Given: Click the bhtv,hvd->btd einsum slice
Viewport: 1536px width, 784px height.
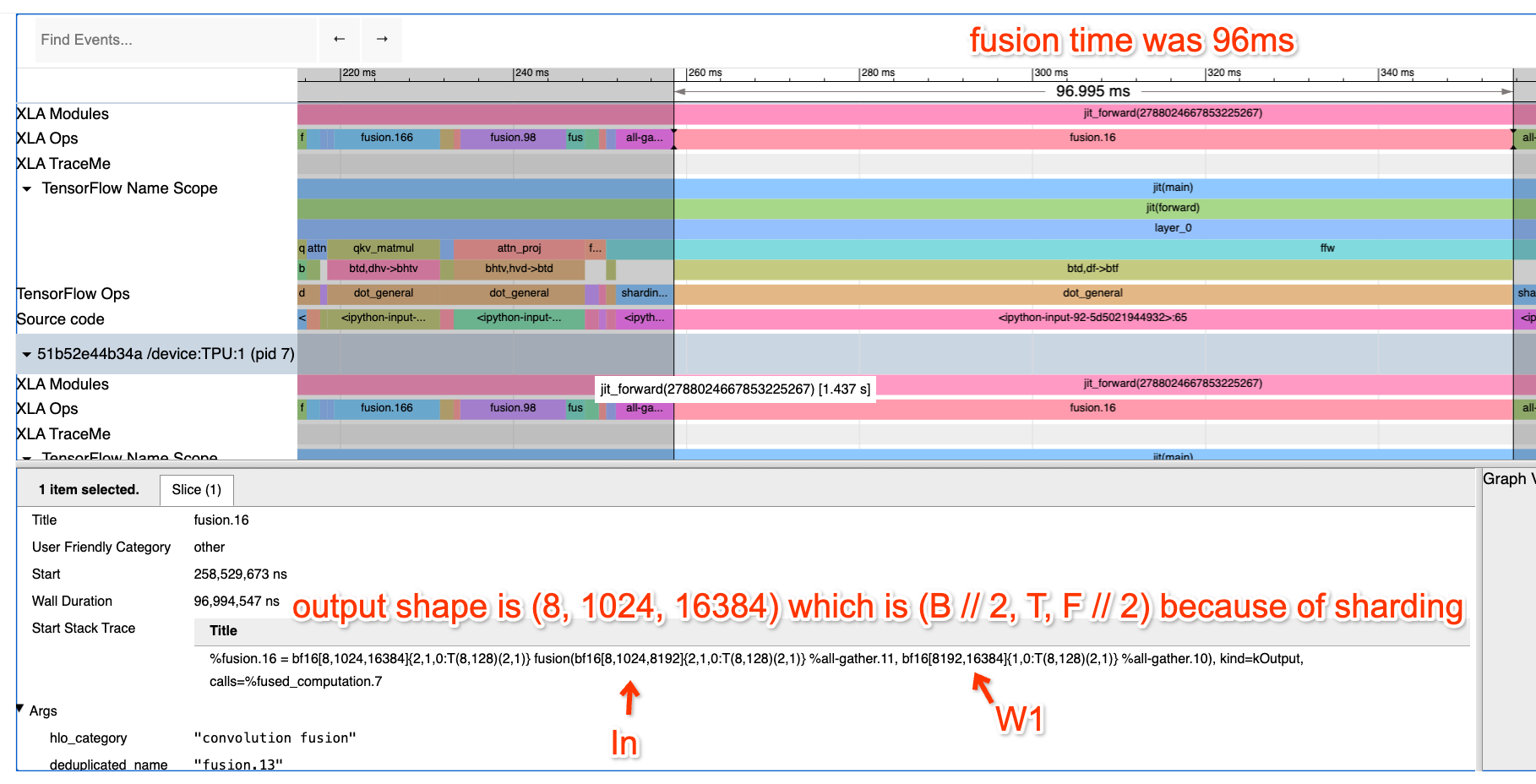Looking at the screenshot, I should (518, 269).
